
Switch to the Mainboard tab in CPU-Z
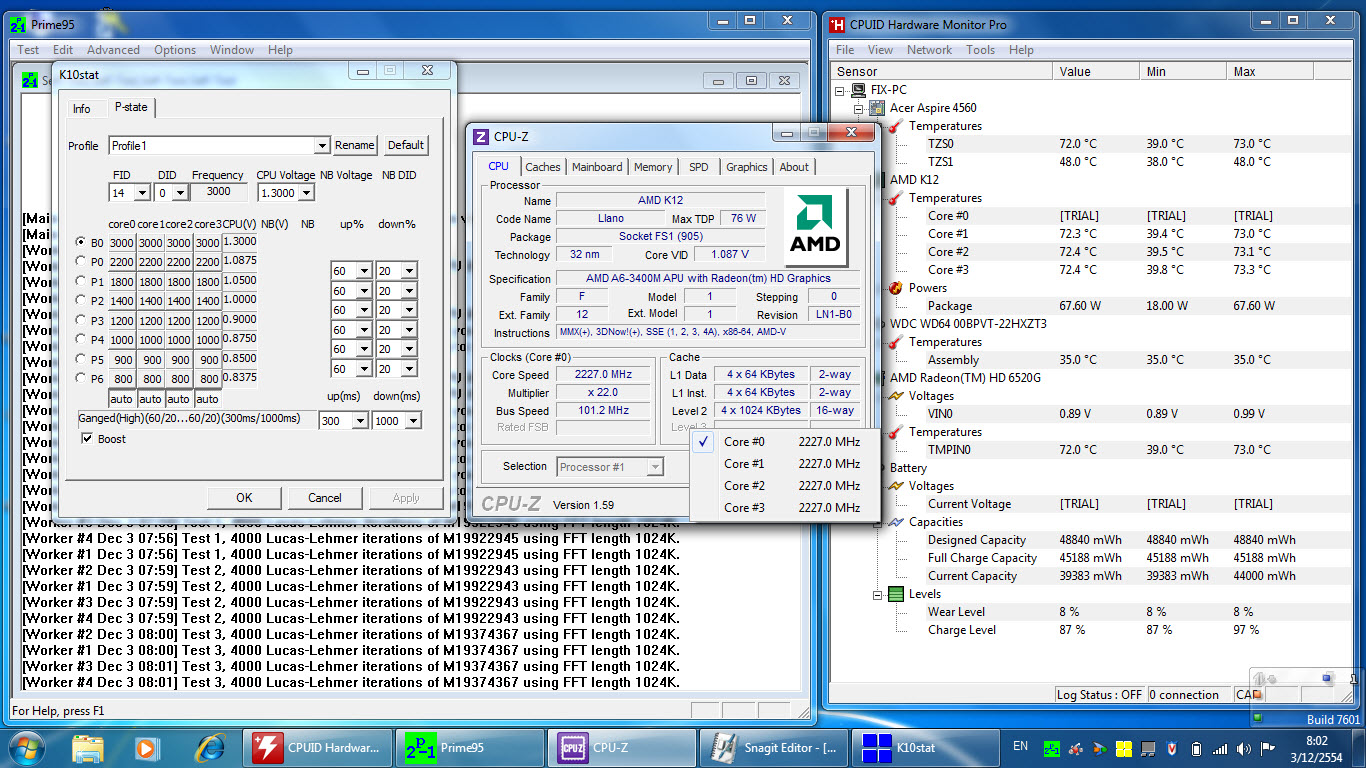click(x=597, y=167)
